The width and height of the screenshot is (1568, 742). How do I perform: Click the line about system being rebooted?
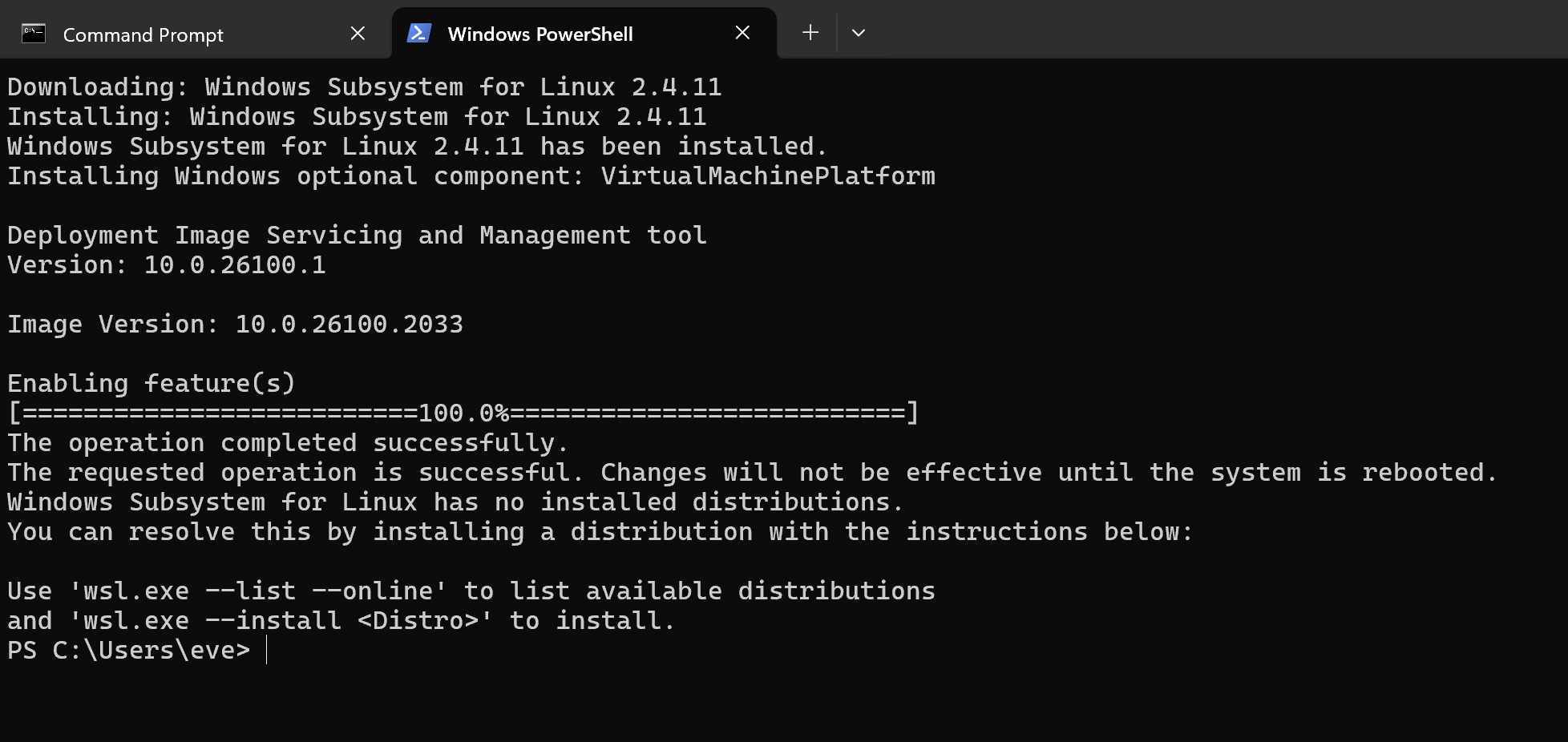[x=753, y=472]
